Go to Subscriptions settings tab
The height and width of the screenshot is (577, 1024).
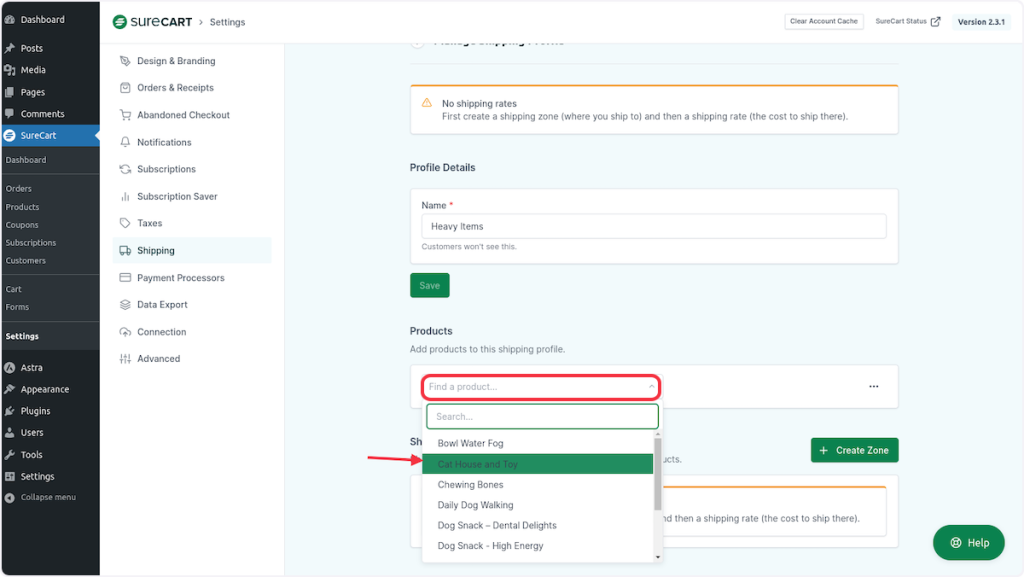click(166, 169)
